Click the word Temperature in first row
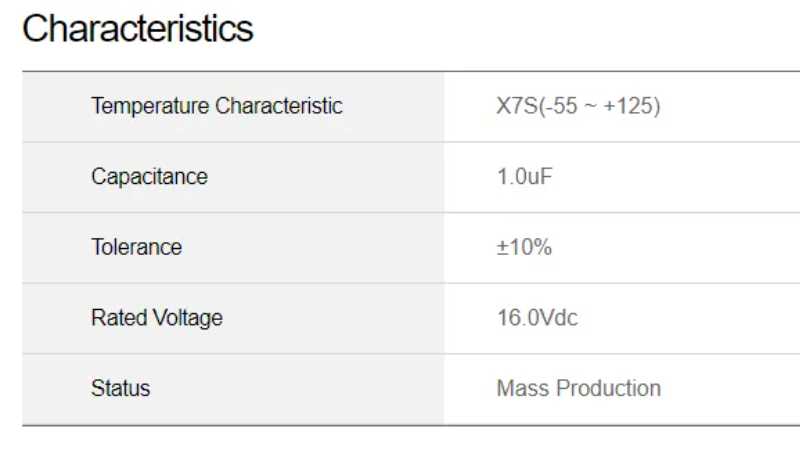This screenshot has height=450, width=800. point(151,106)
